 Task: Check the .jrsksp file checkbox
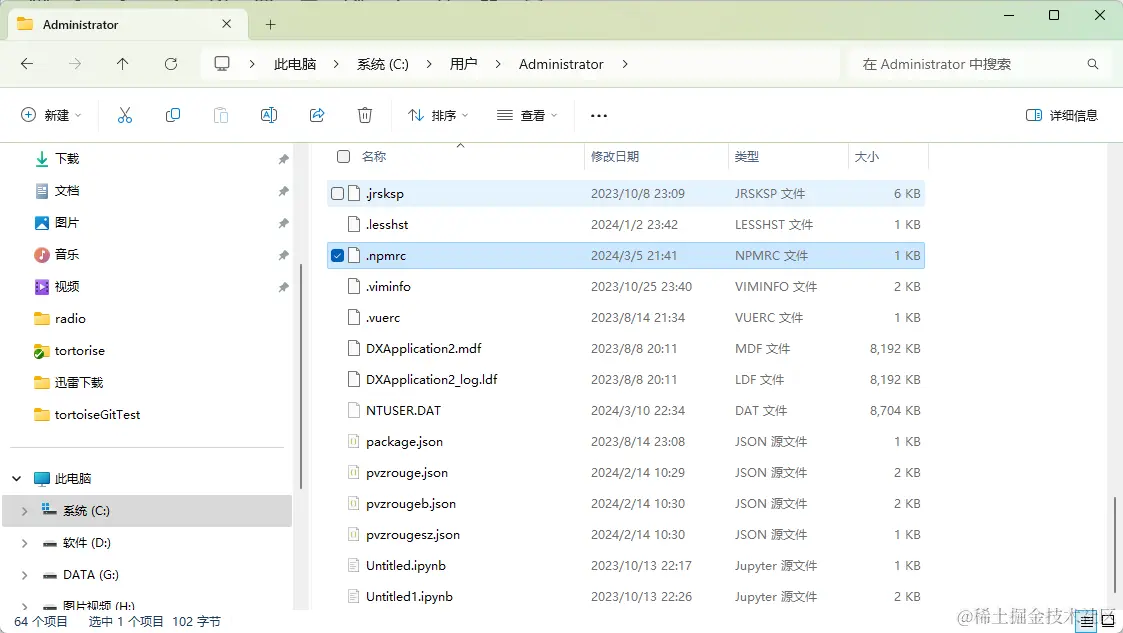click(337, 193)
